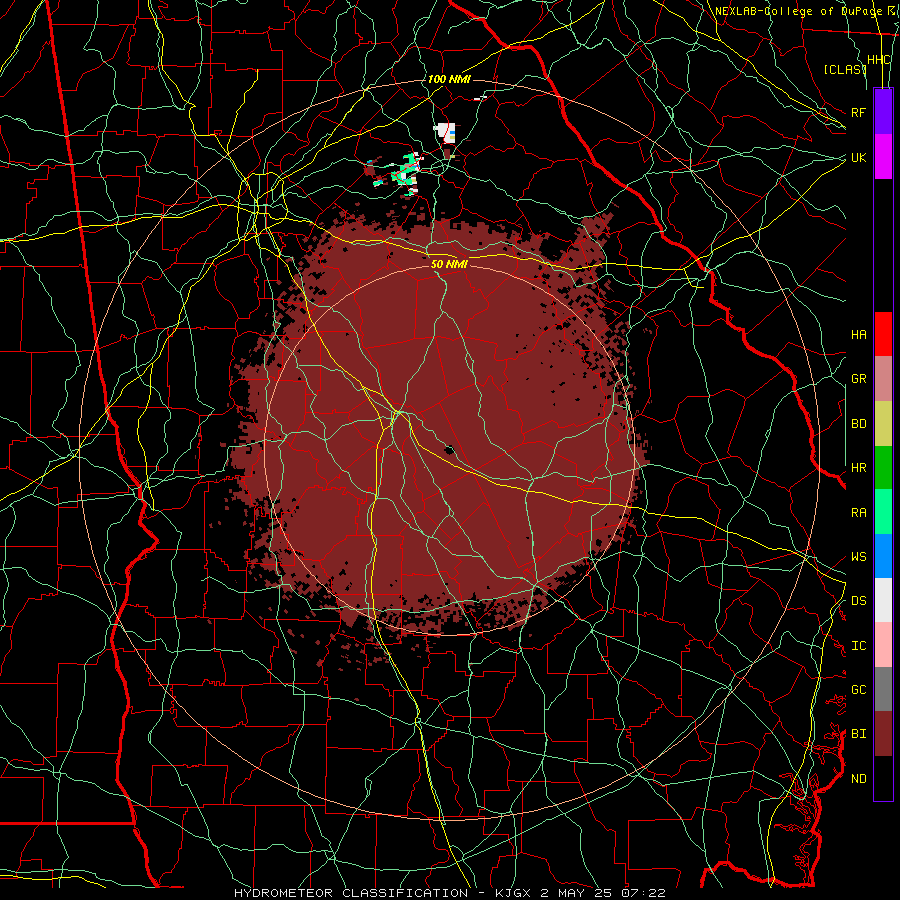The height and width of the screenshot is (900, 900).
Task: Click the RA legend label
Action: pyautogui.click(x=859, y=513)
